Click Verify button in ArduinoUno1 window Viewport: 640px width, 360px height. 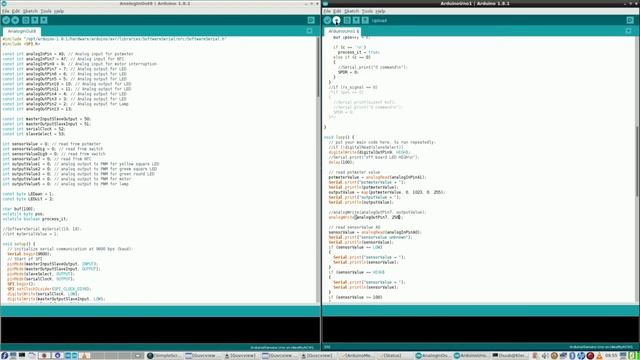pyautogui.click(x=327, y=20)
